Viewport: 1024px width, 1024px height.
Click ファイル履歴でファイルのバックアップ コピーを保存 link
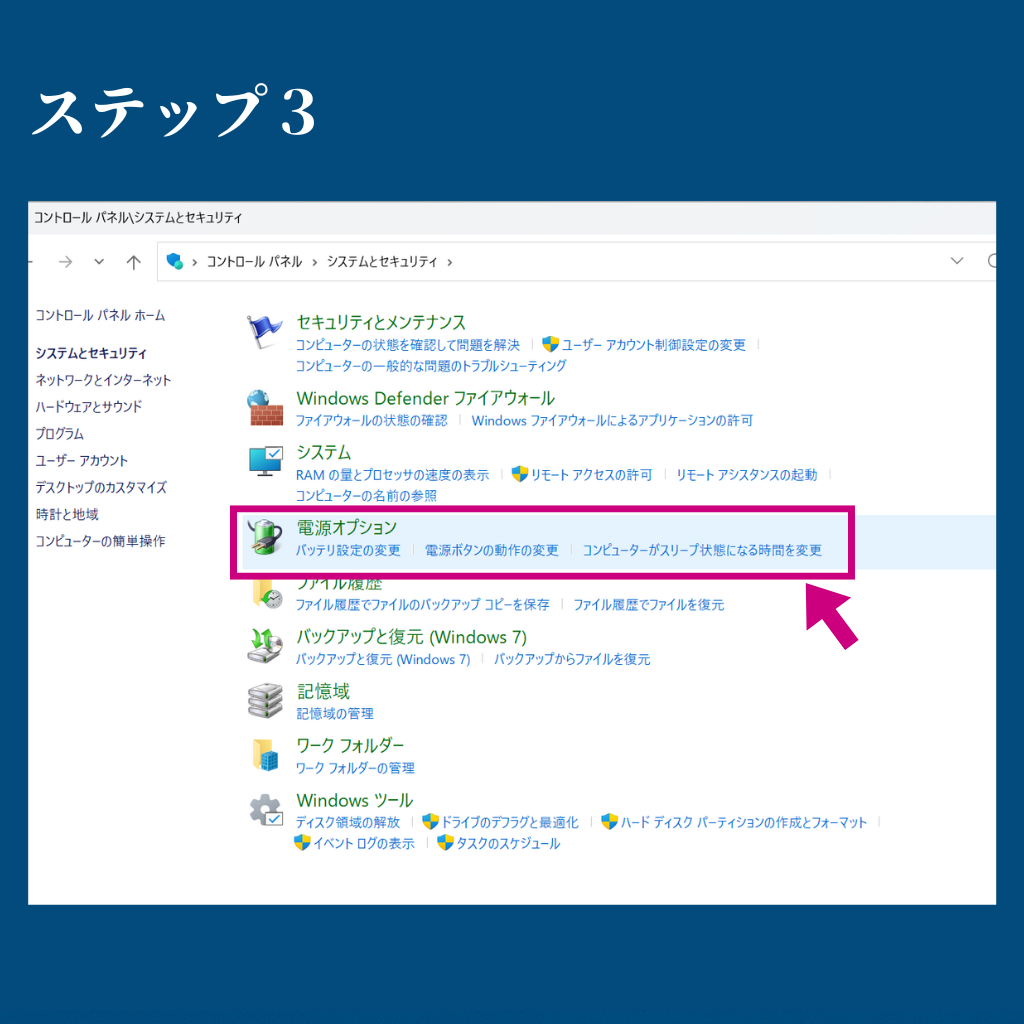pos(423,605)
